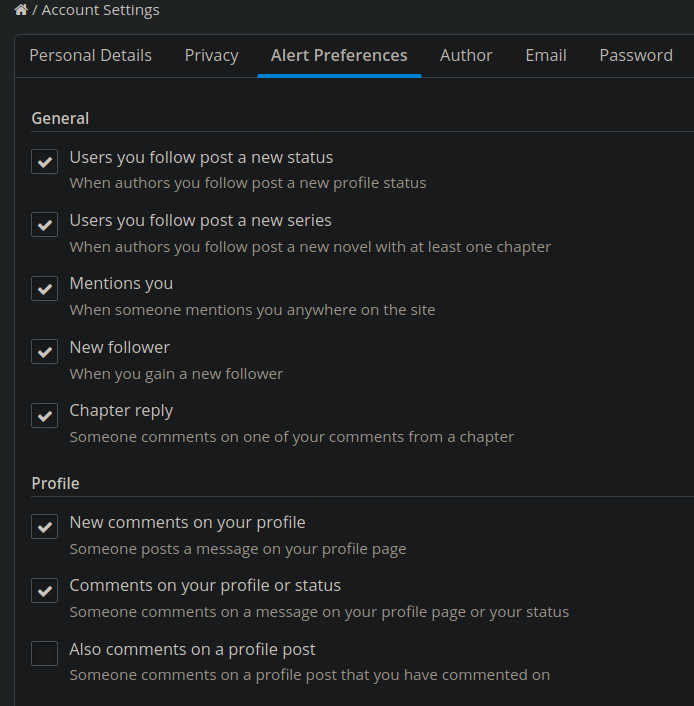Open the Email settings tab
Image resolution: width=694 pixels, height=706 pixels.
(x=546, y=55)
